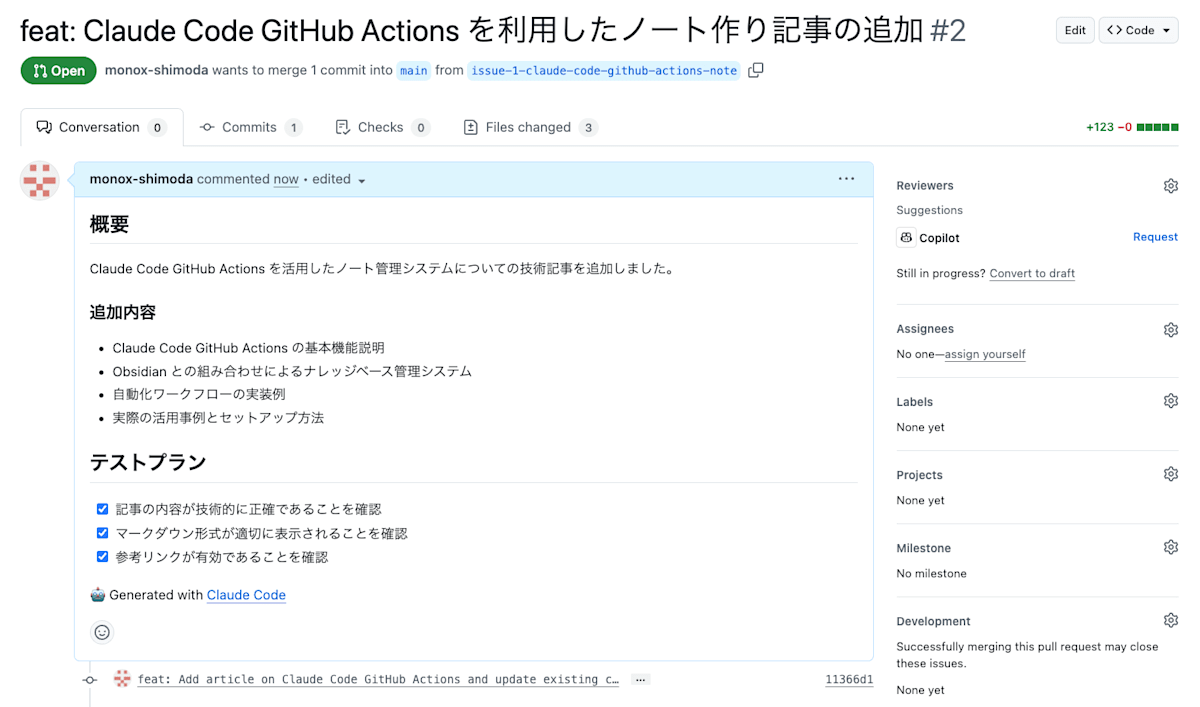Click the 追加内容 heading
1200x707 pixels.
(x=123, y=312)
